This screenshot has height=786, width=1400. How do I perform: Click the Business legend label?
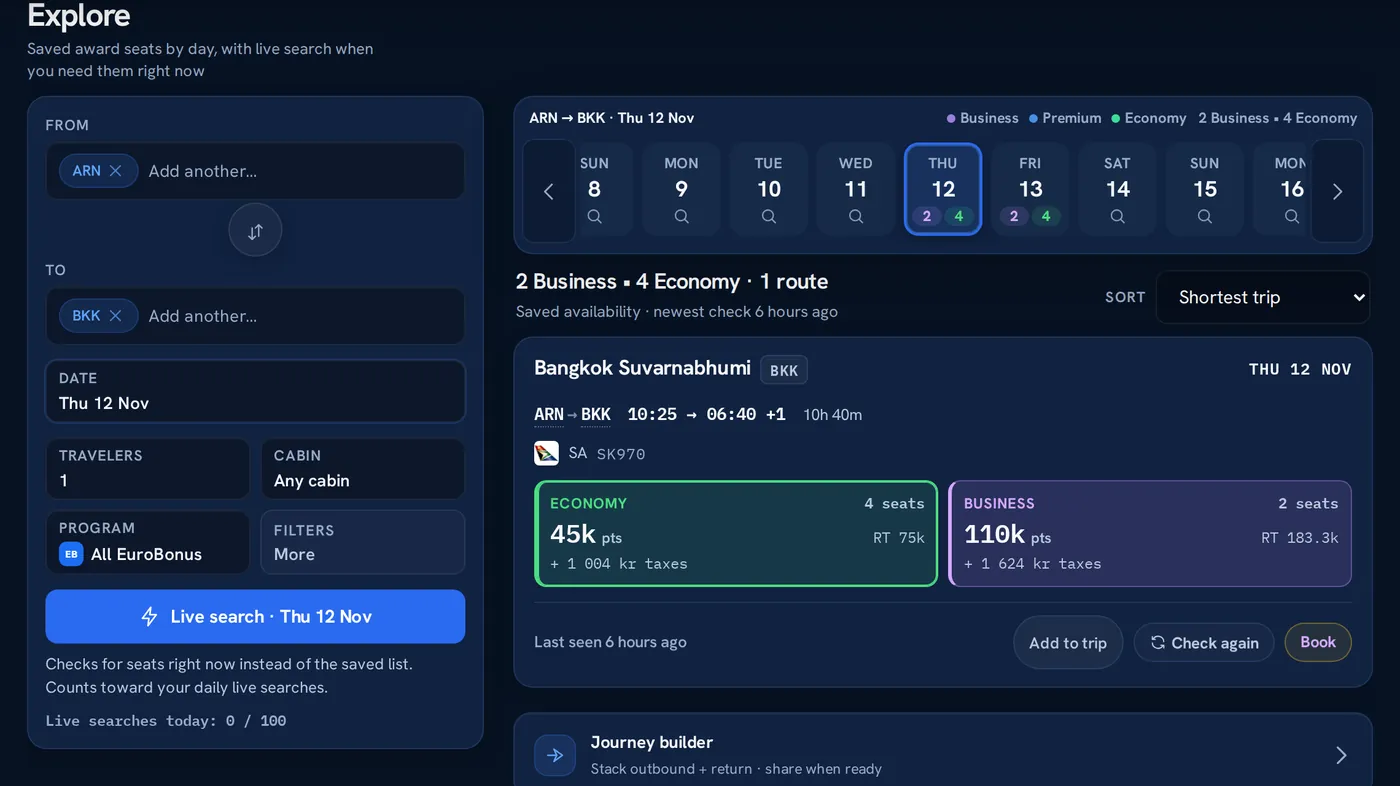click(x=989, y=118)
